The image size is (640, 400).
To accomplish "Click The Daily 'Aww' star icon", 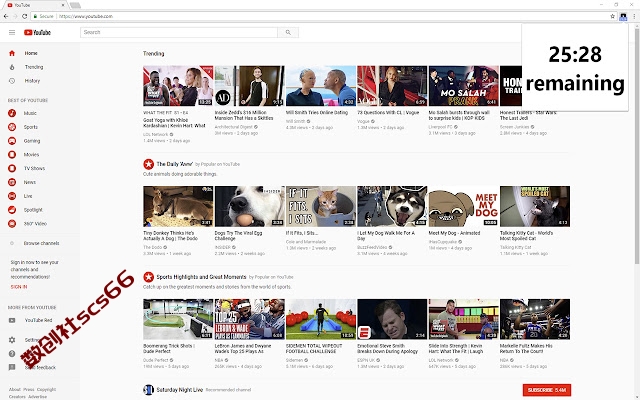I will 148,164.
